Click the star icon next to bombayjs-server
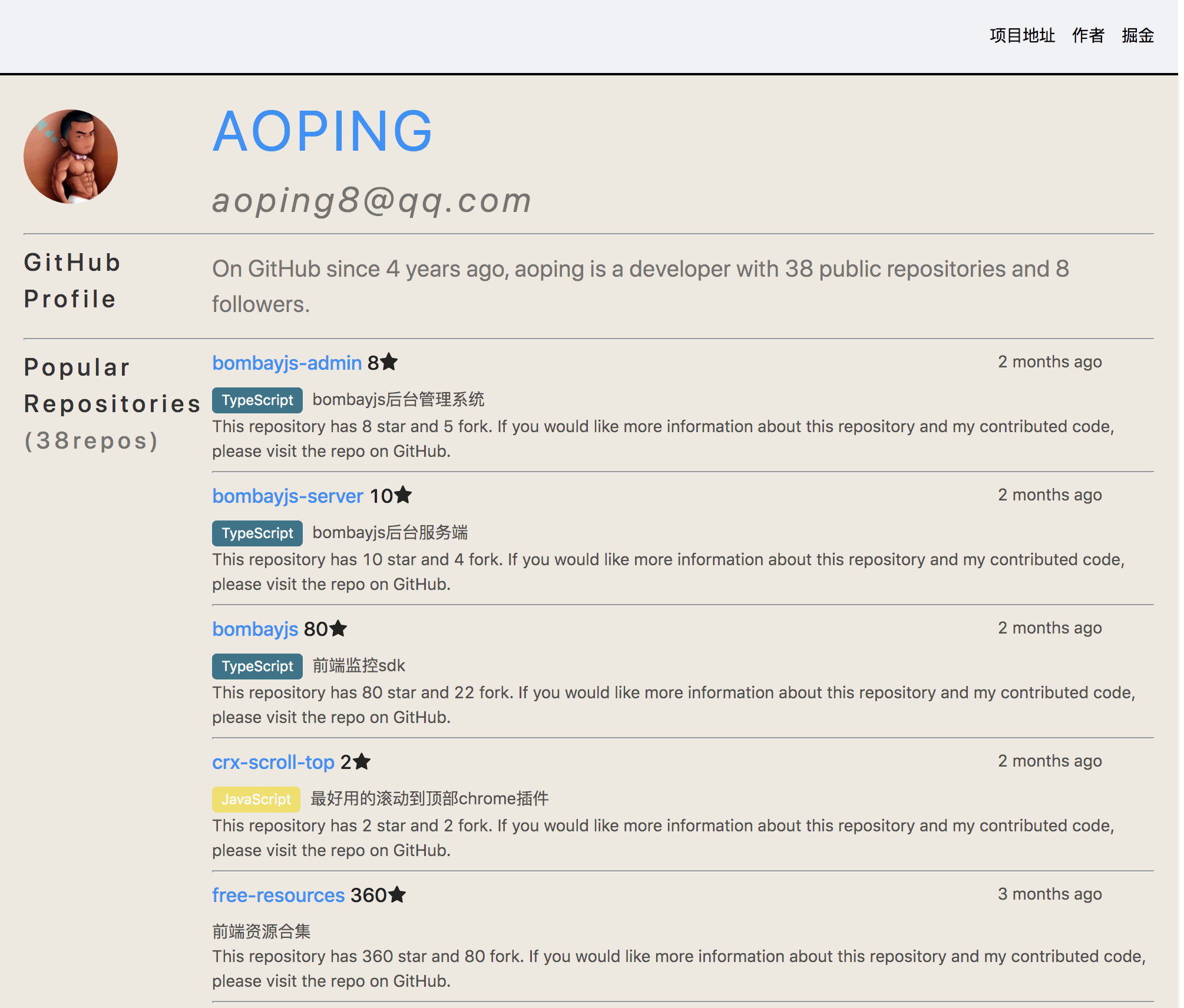This screenshot has width=1184, height=1008. tap(403, 495)
